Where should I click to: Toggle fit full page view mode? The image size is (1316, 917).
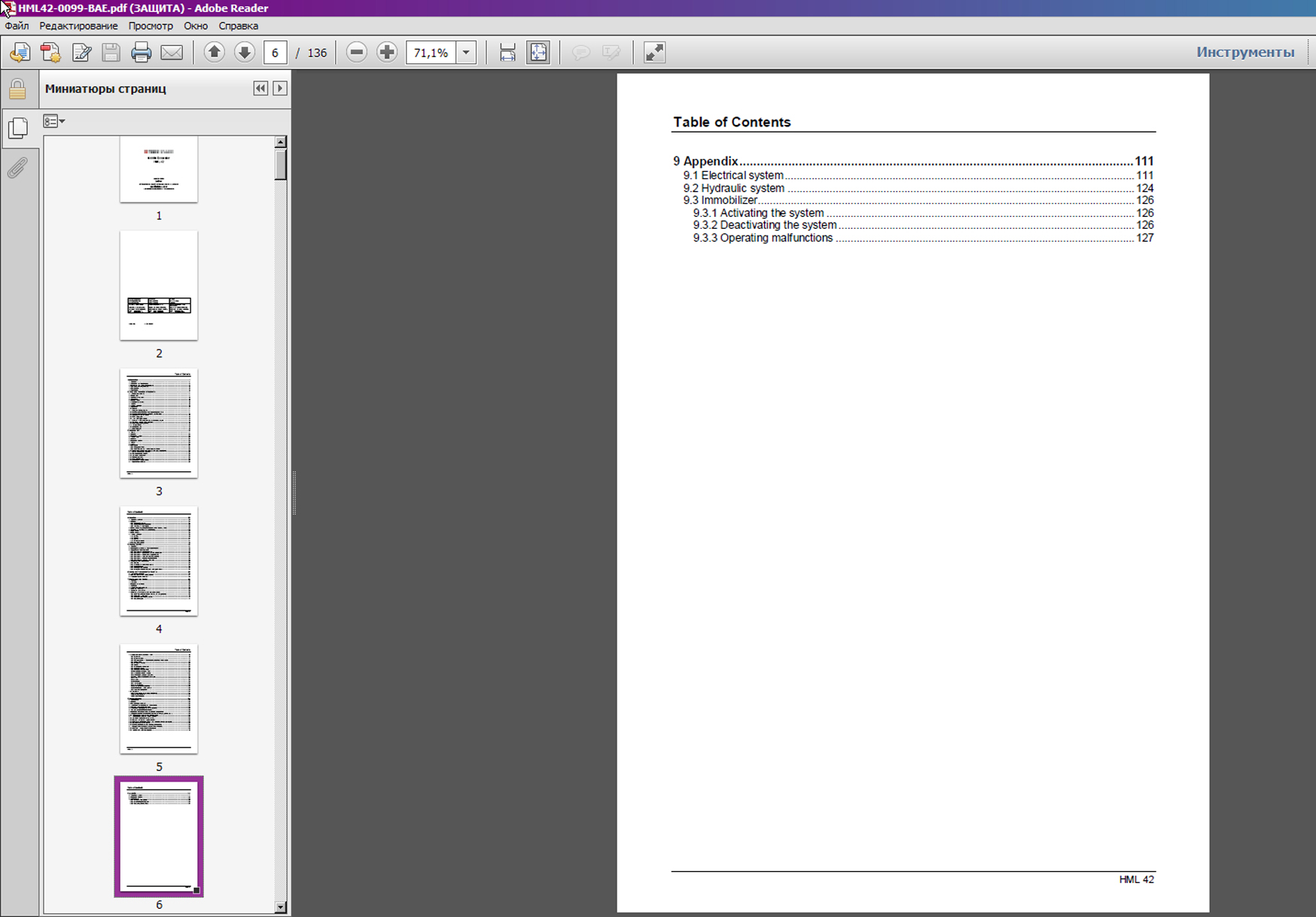[538, 52]
